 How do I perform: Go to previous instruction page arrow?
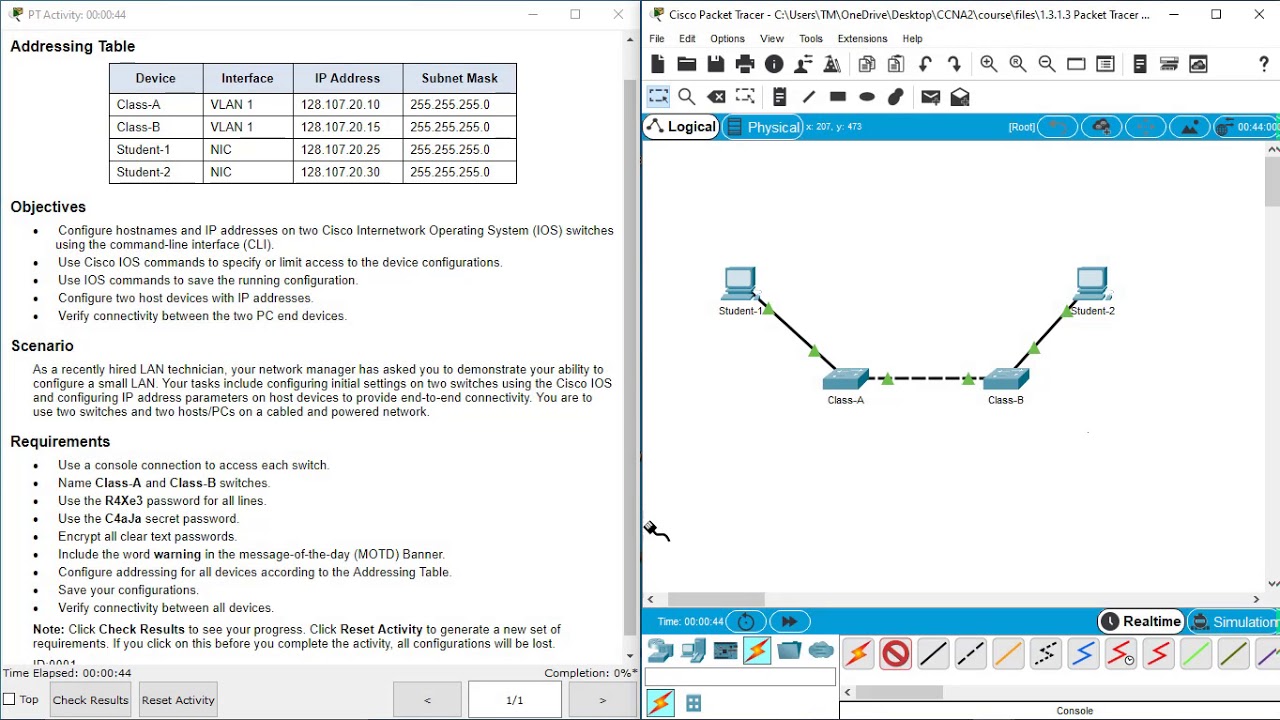click(x=427, y=700)
